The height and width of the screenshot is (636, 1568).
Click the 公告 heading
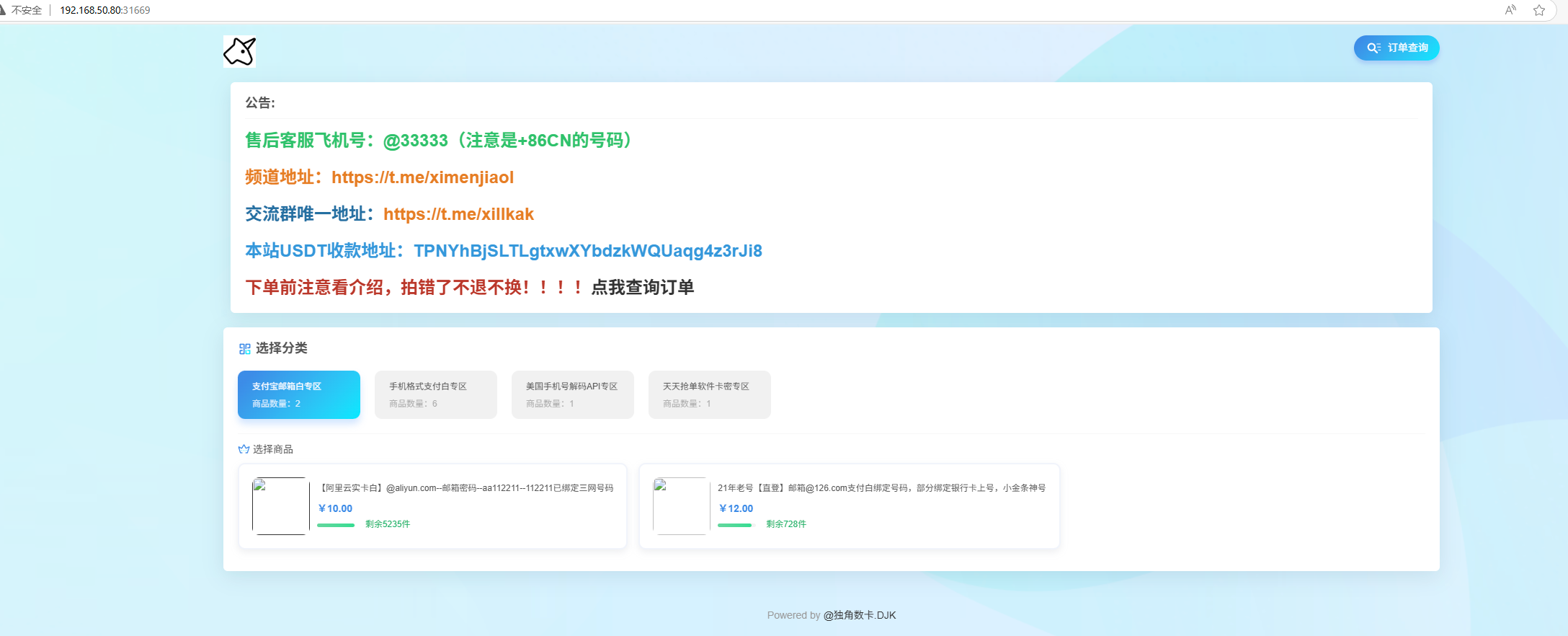(260, 103)
